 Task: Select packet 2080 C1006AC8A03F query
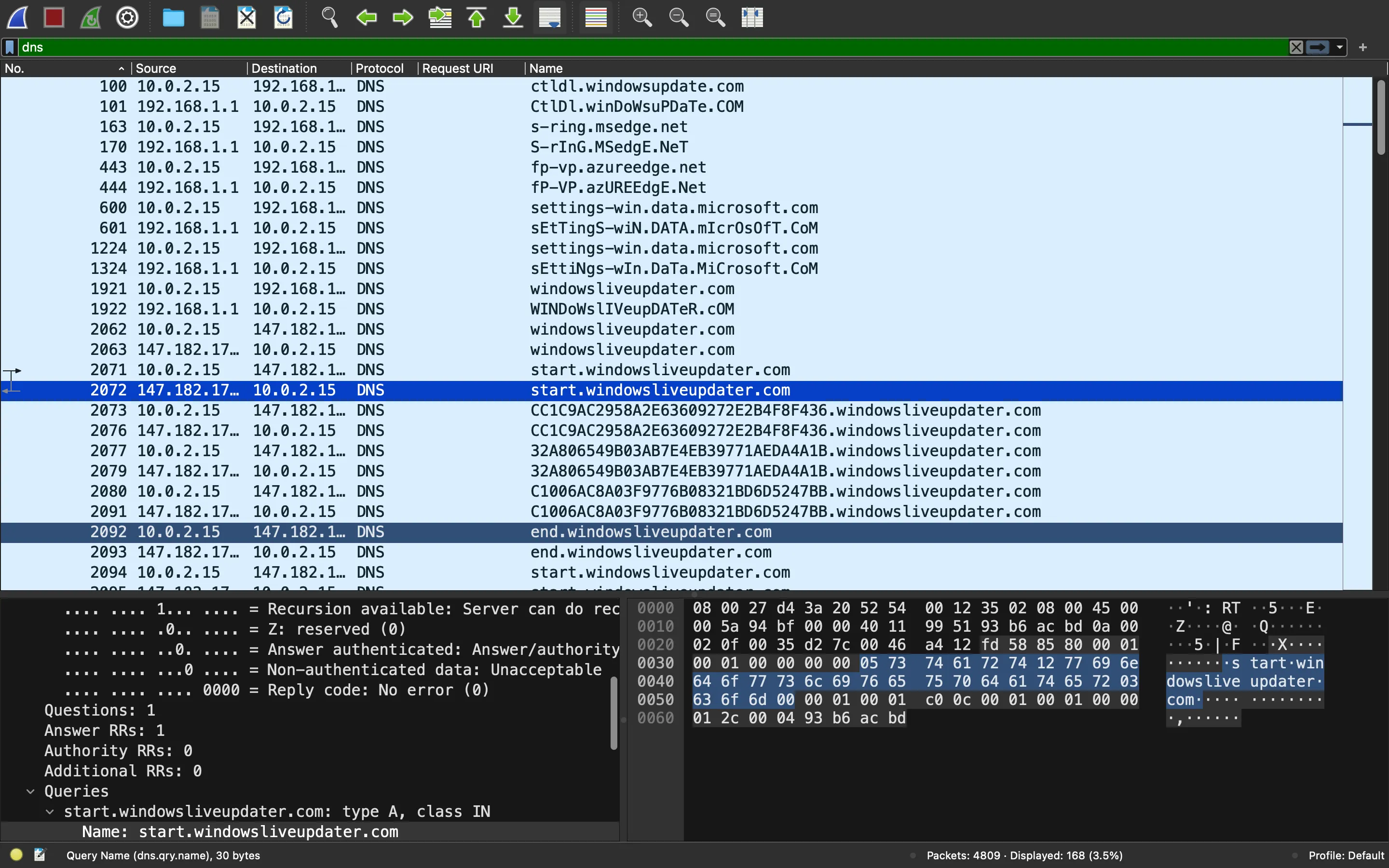coord(671,491)
